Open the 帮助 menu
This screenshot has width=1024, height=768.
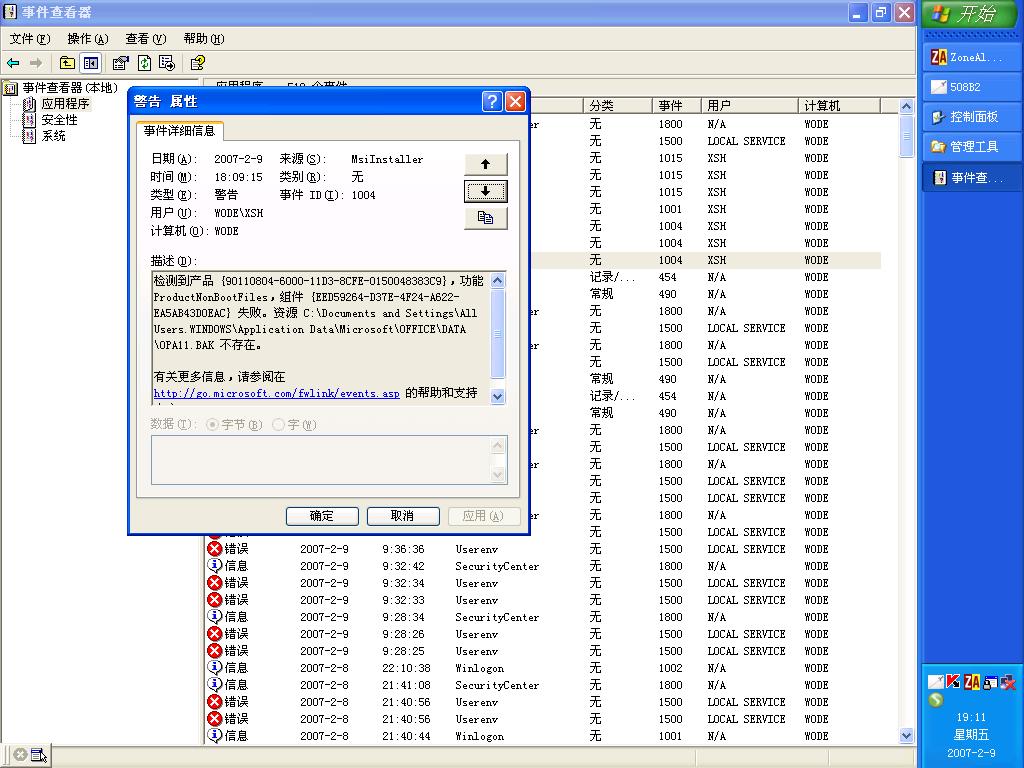click(x=204, y=39)
